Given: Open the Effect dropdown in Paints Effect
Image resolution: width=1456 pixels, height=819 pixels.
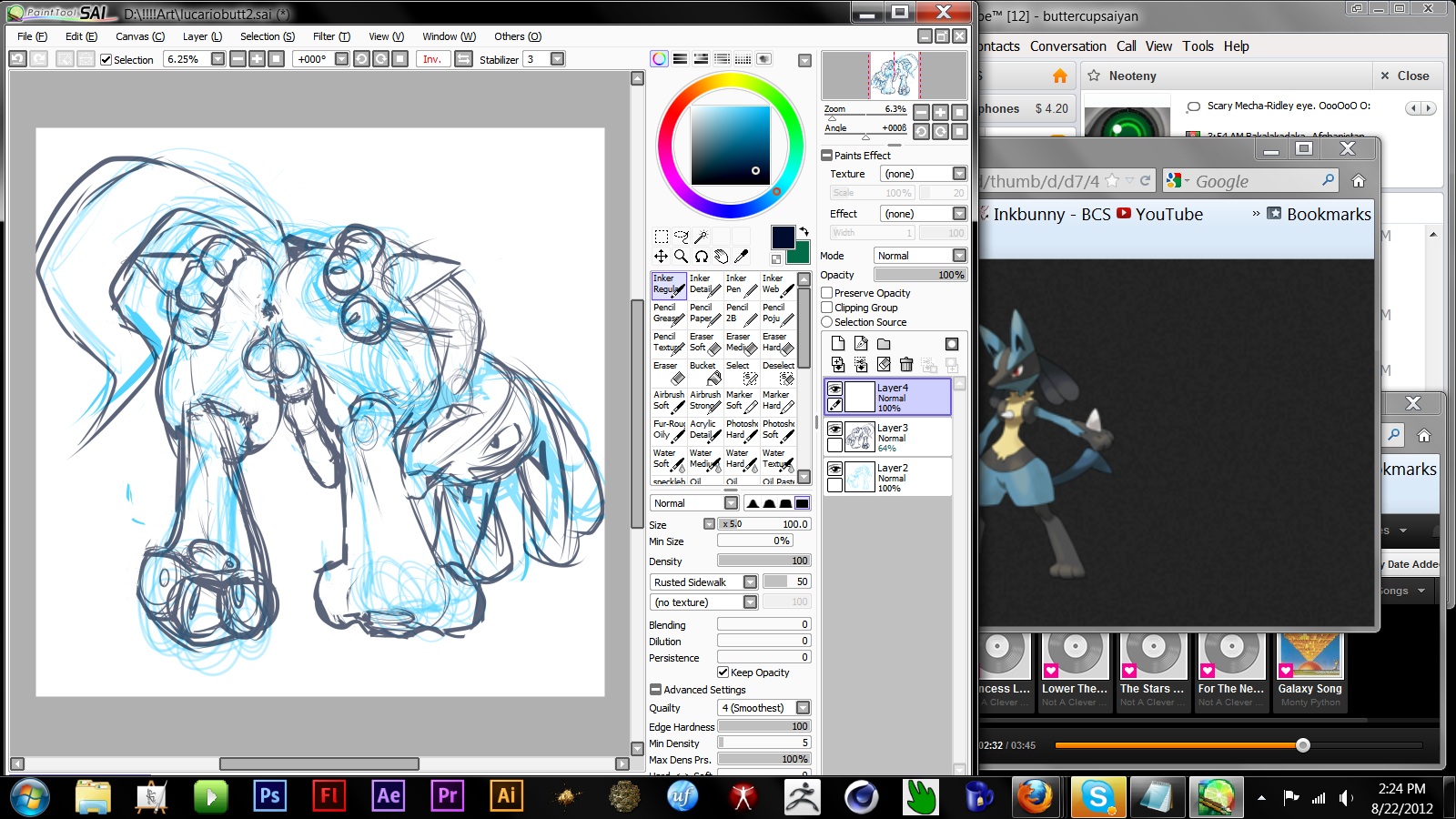Looking at the screenshot, I should (959, 214).
